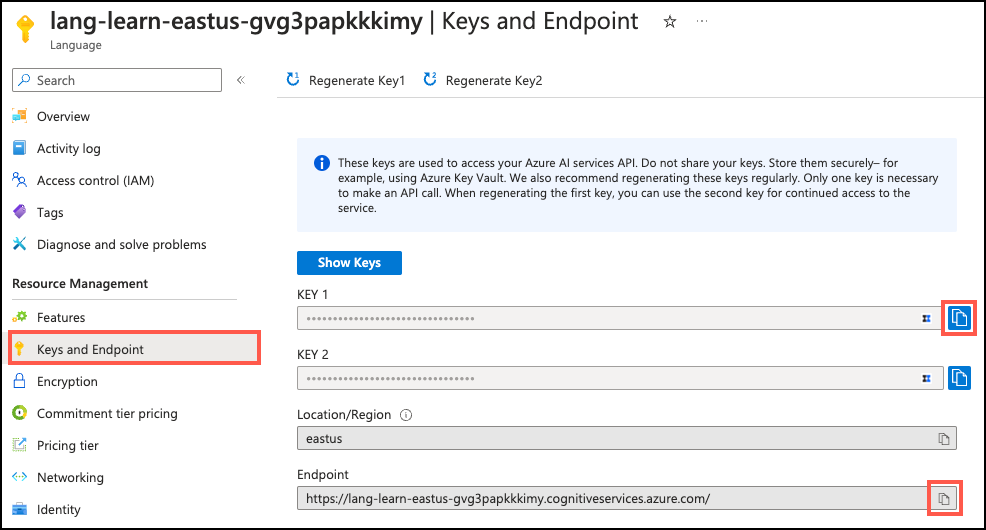Regenerate Key1
This screenshot has width=986, height=530.
pyautogui.click(x=345, y=80)
